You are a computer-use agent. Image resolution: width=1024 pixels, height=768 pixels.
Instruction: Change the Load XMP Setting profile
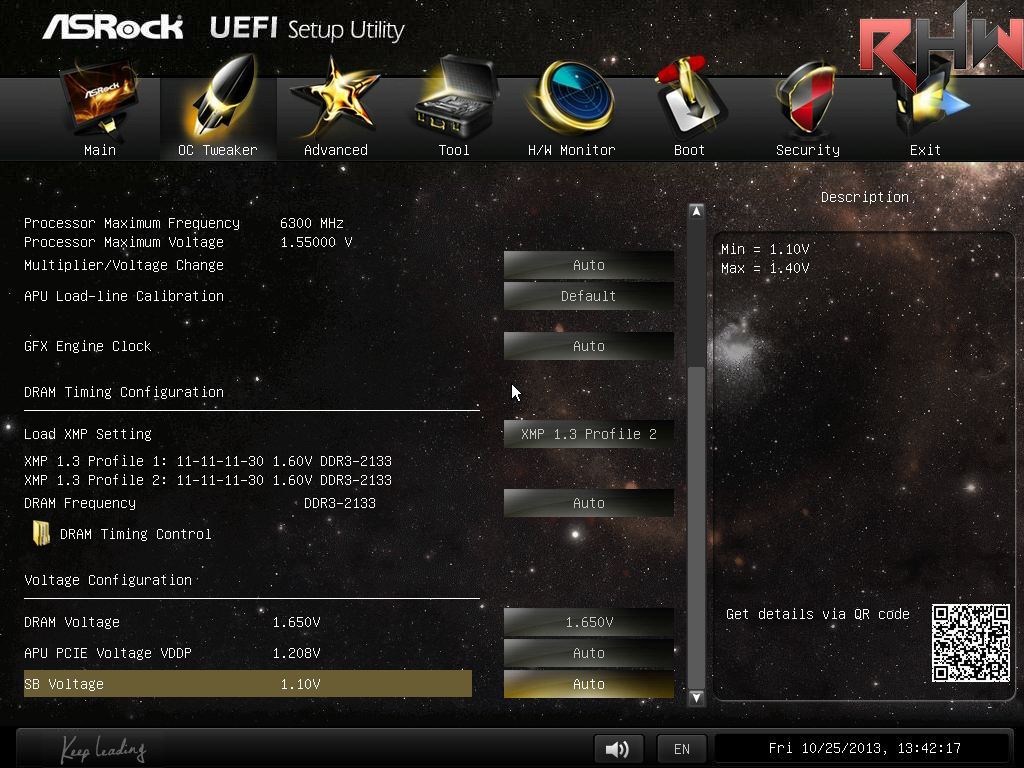click(x=588, y=434)
